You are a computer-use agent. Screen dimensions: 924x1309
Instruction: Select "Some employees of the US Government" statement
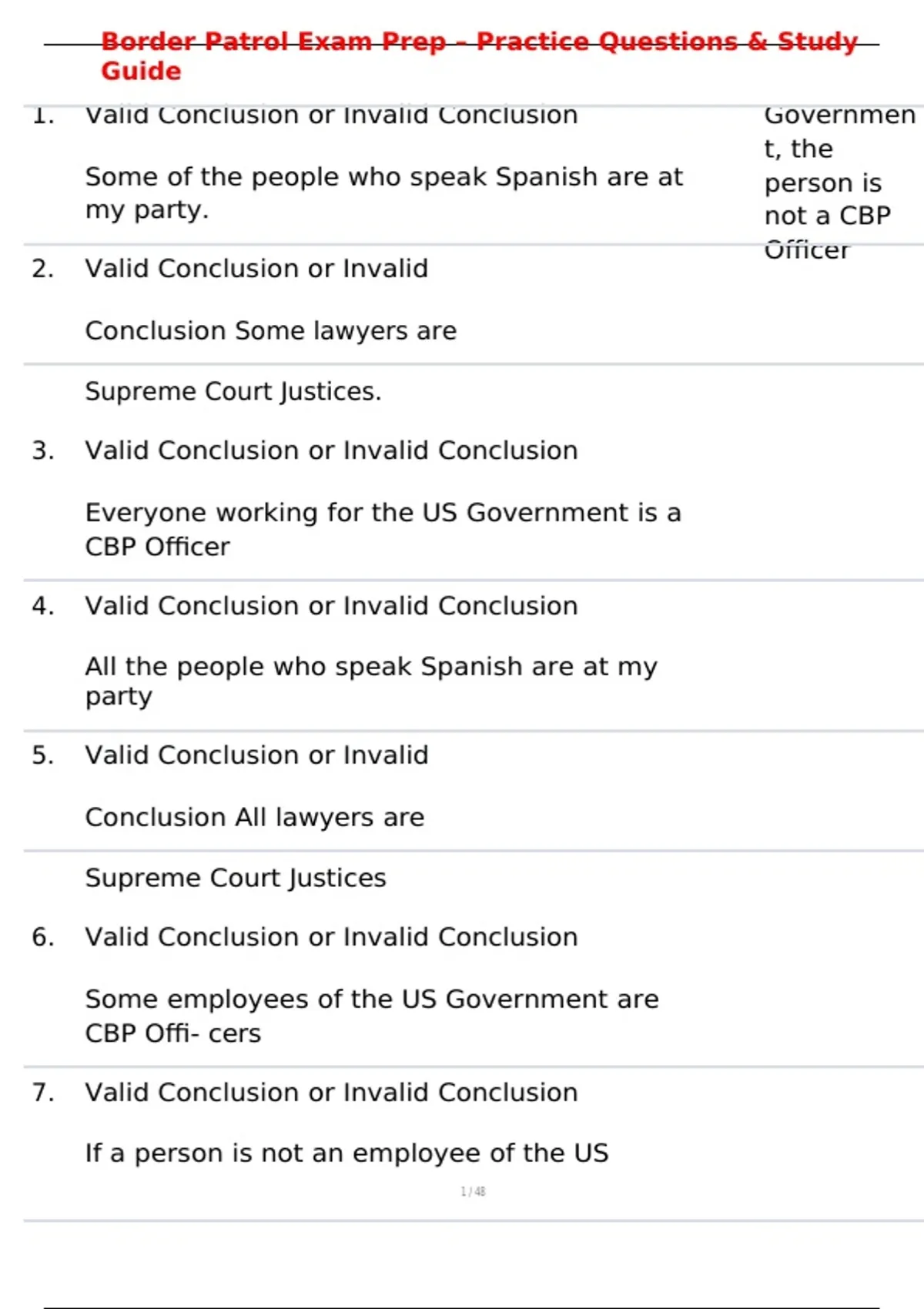[x=371, y=1016]
